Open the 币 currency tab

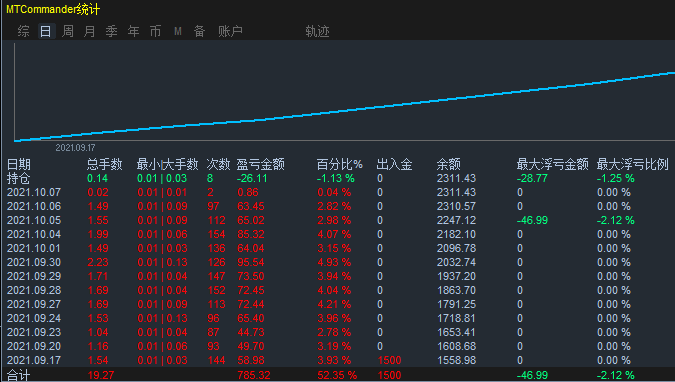click(x=155, y=31)
